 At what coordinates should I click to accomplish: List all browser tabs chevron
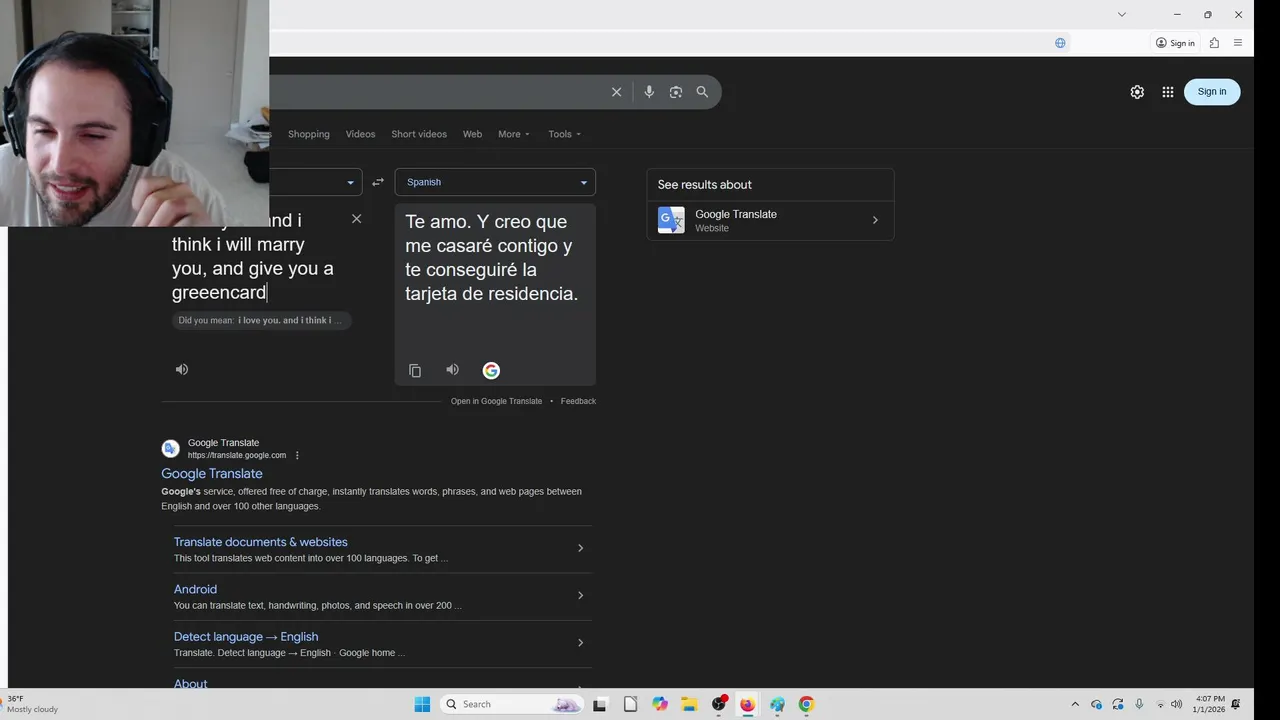[1122, 14]
